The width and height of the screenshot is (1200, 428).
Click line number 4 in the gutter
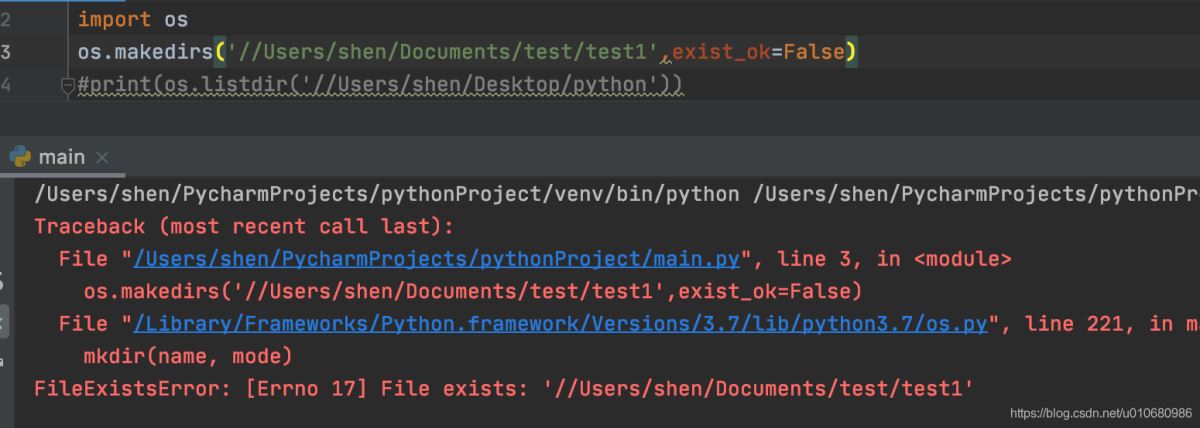point(6,85)
